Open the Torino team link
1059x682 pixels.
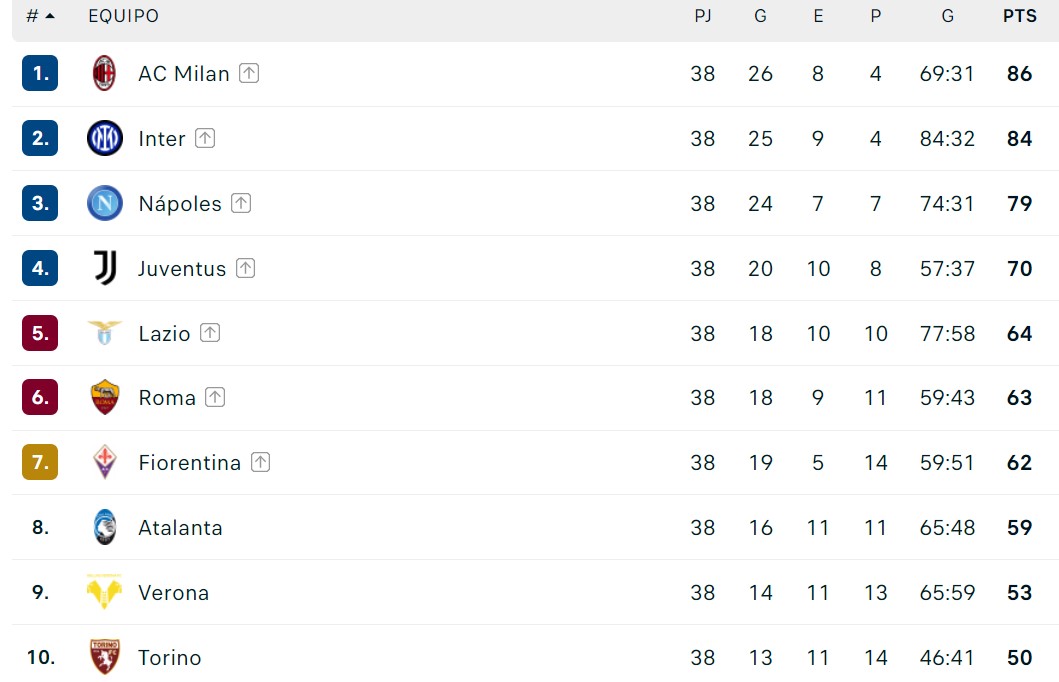(170, 658)
